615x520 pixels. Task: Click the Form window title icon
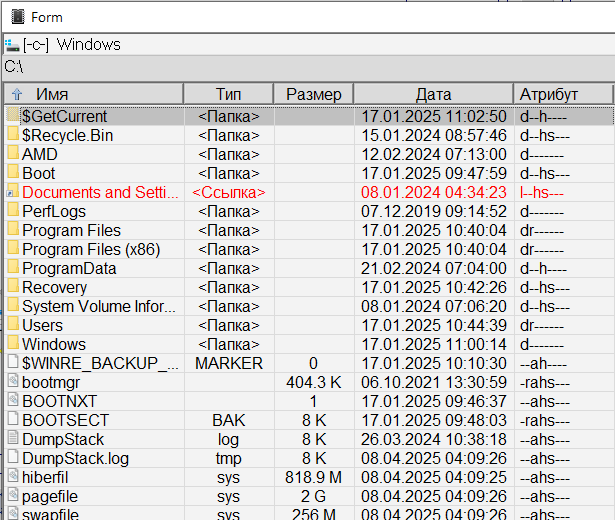tap(16, 17)
